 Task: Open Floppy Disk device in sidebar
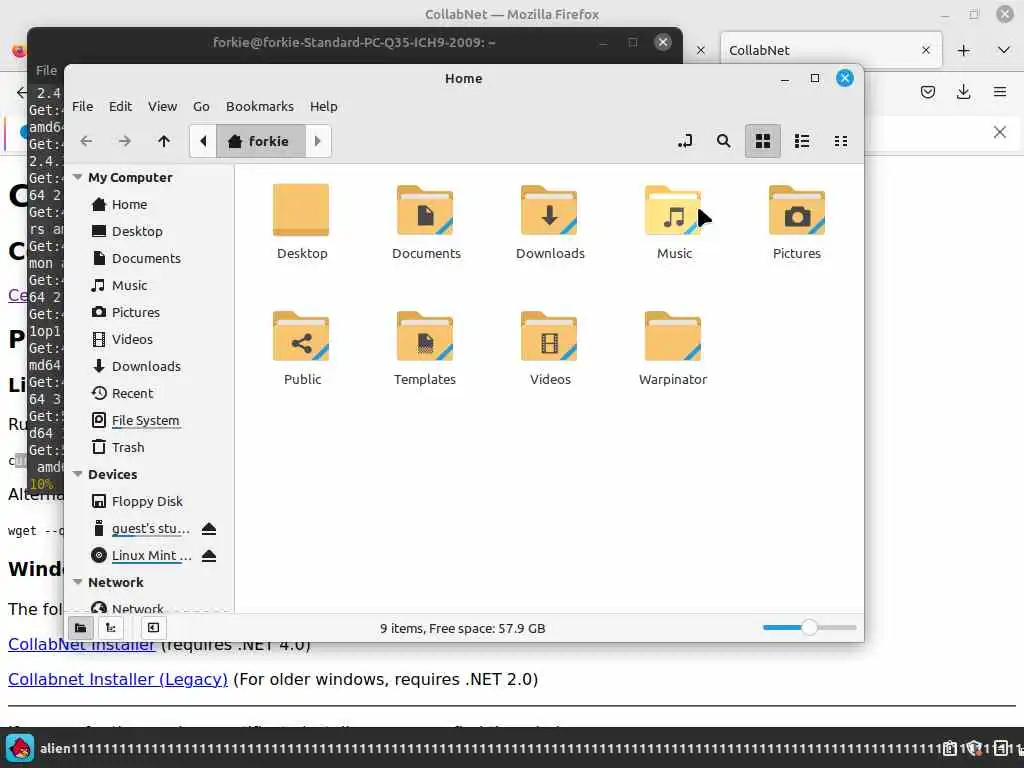tap(147, 501)
